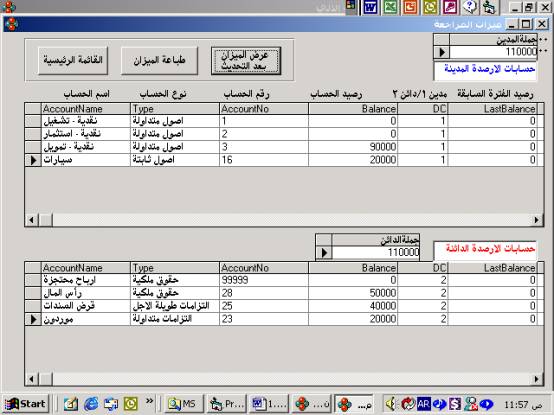Select cell رأس المال
The image size is (554, 415).
click(x=86, y=293)
